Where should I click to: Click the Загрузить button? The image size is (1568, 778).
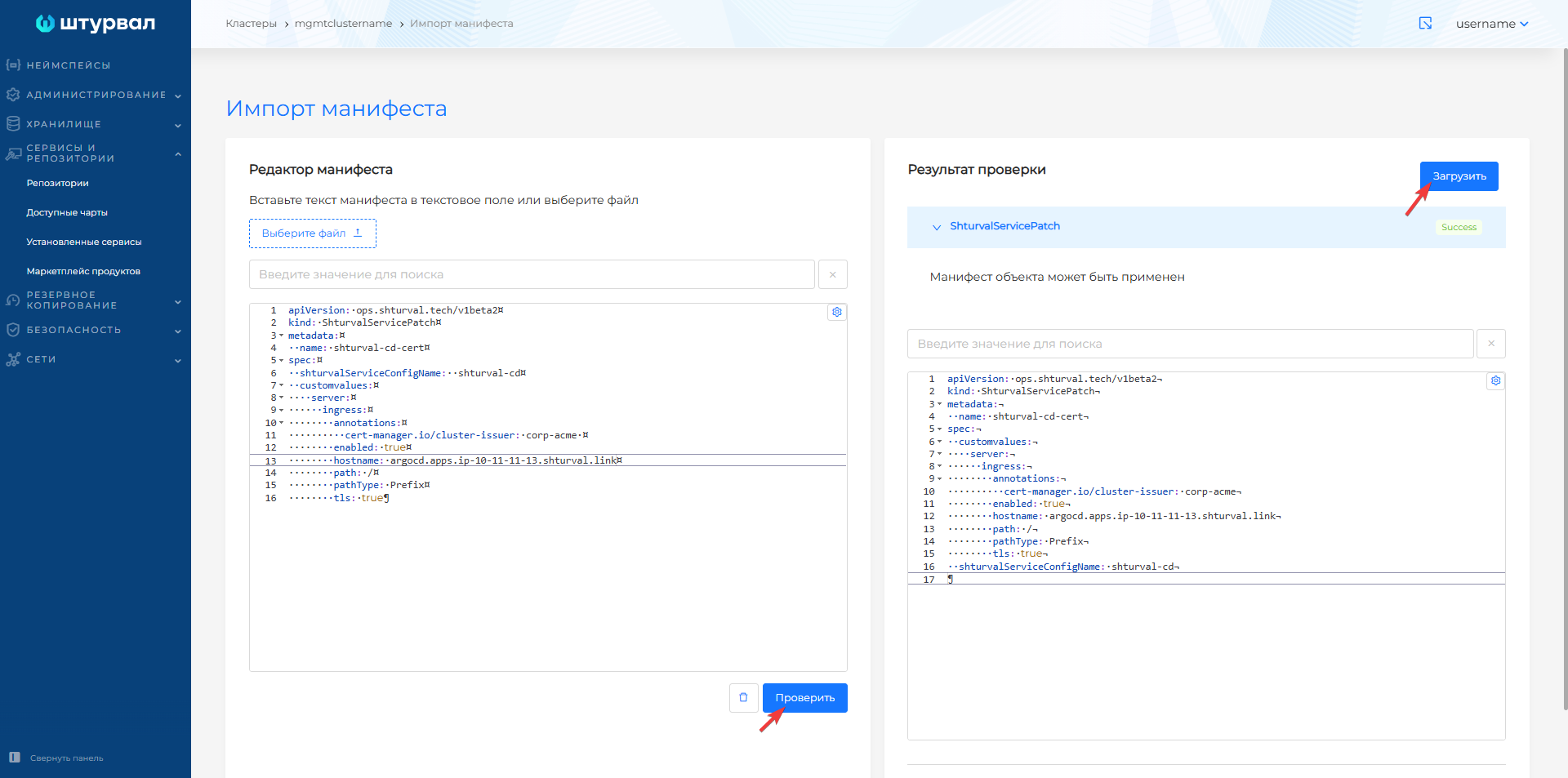point(1459,176)
